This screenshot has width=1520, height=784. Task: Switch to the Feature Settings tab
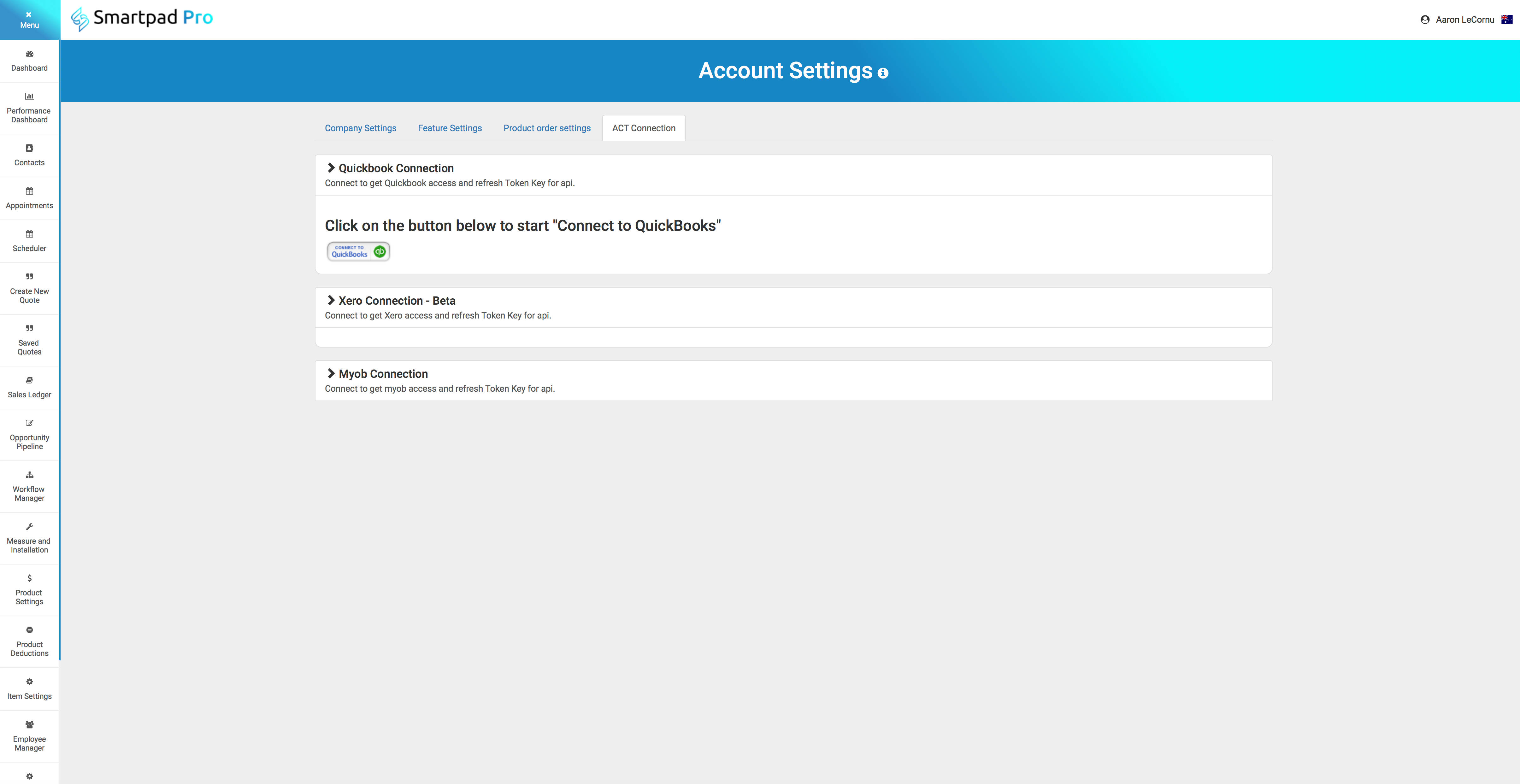450,128
